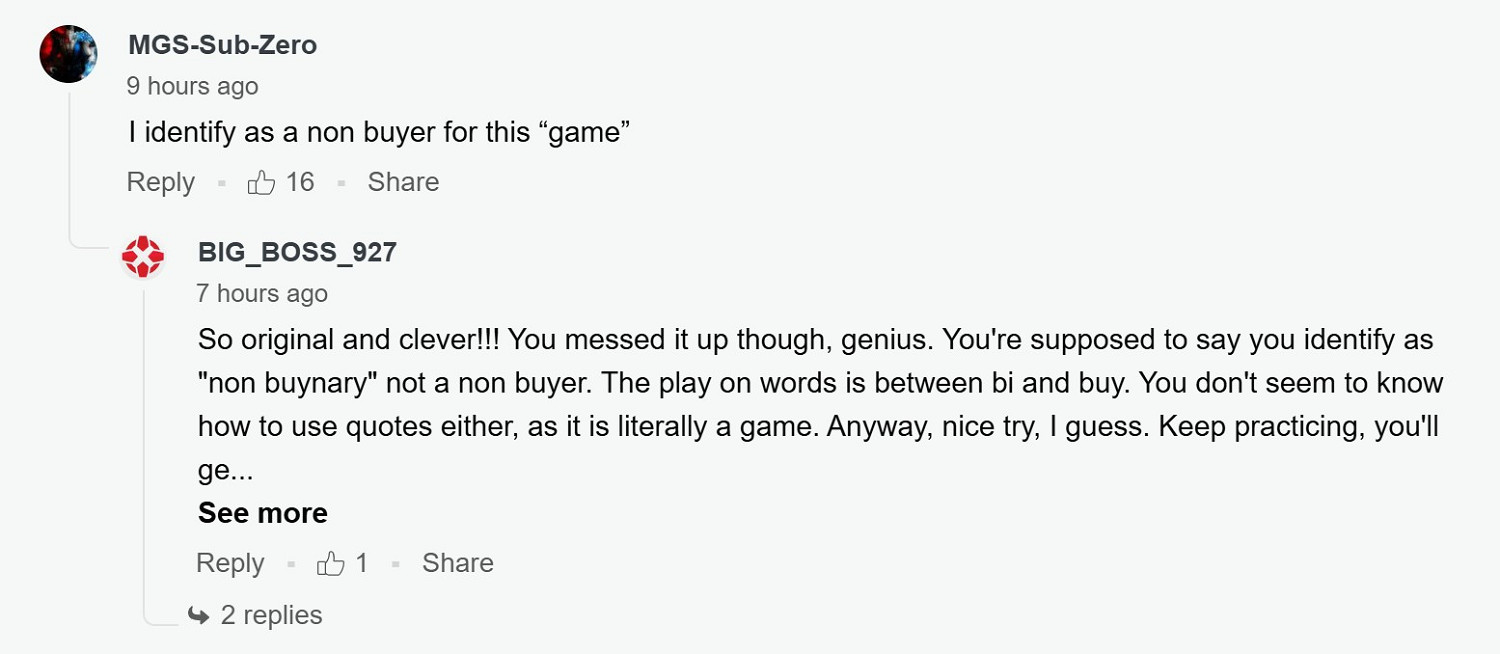The image size is (1500, 654).
Task: Expand the truncated reply with "See more"
Action: click(262, 513)
